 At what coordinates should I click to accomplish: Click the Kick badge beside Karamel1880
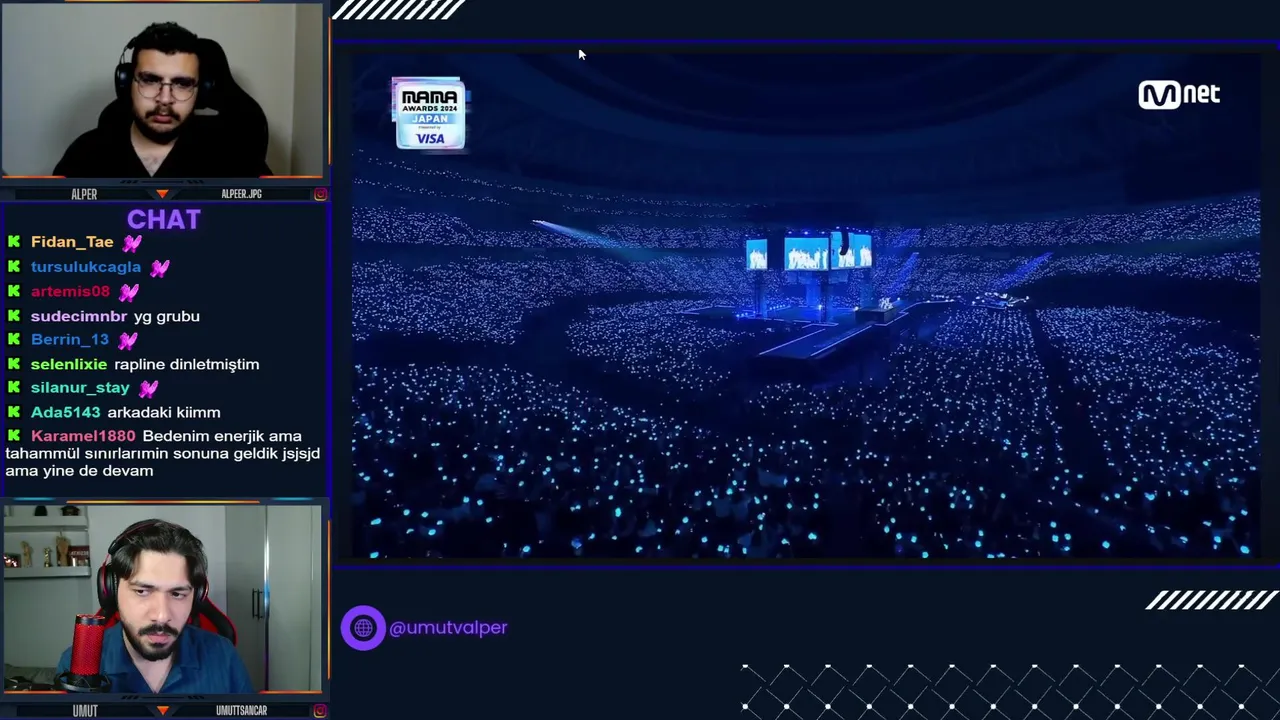coord(14,436)
